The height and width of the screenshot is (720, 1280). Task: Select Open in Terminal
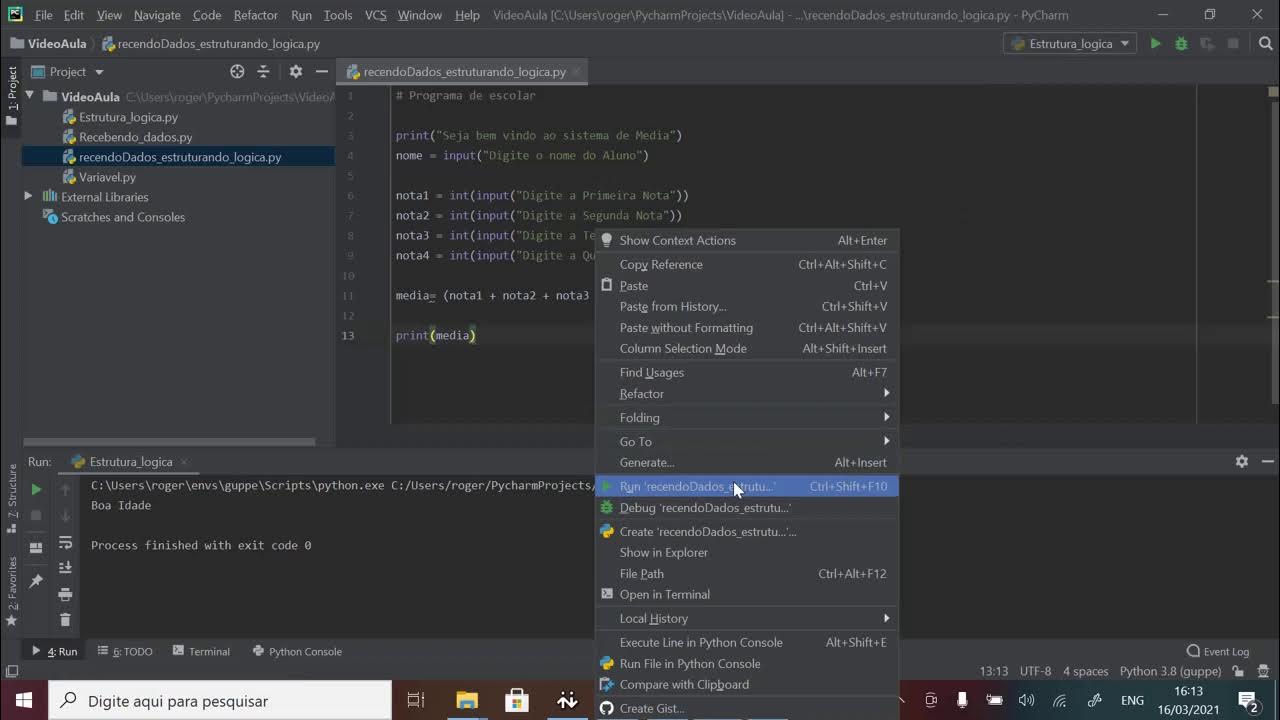pos(747,595)
